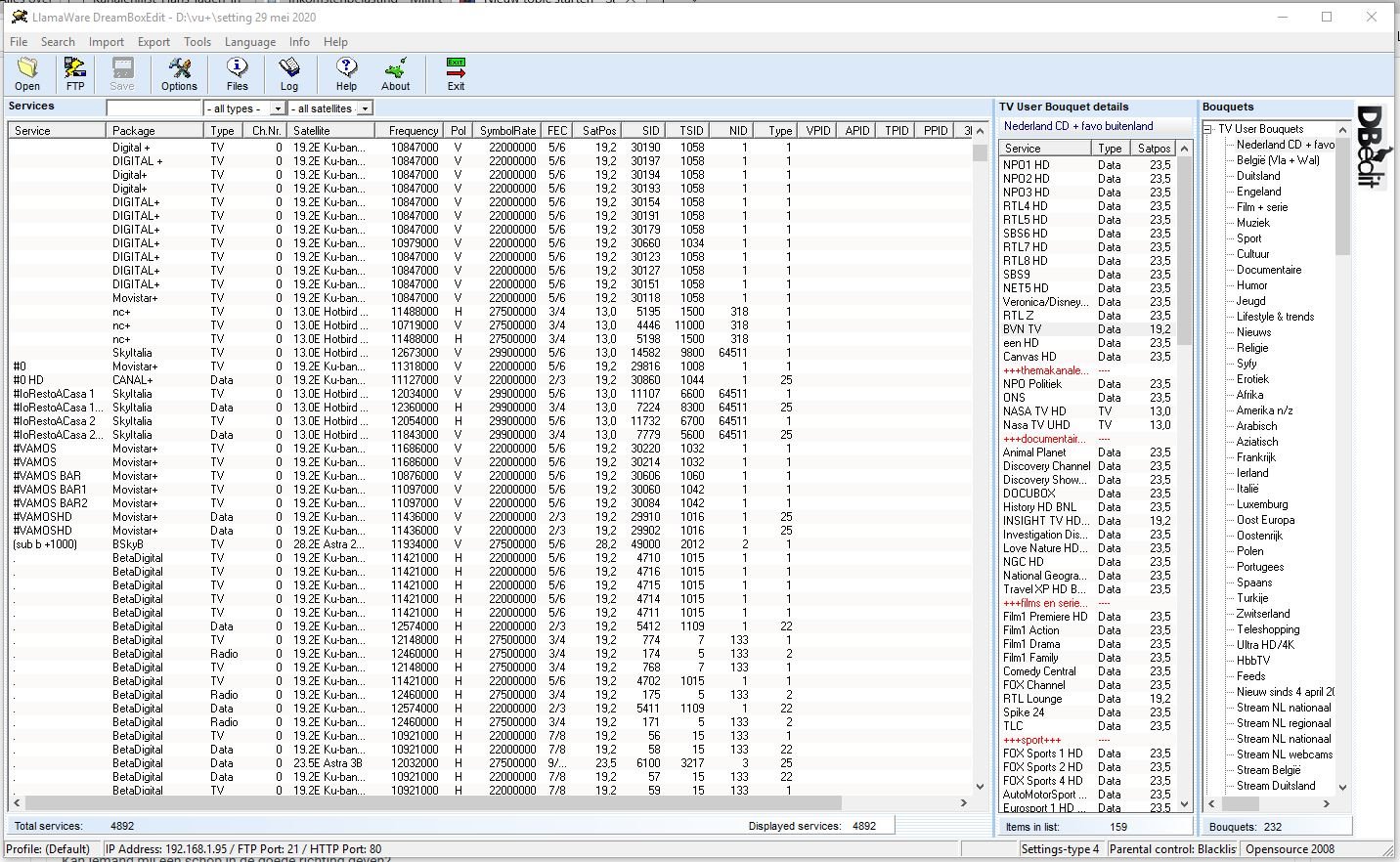
Task: Sort services by the Satellite column header
Action: pyautogui.click(x=331, y=130)
